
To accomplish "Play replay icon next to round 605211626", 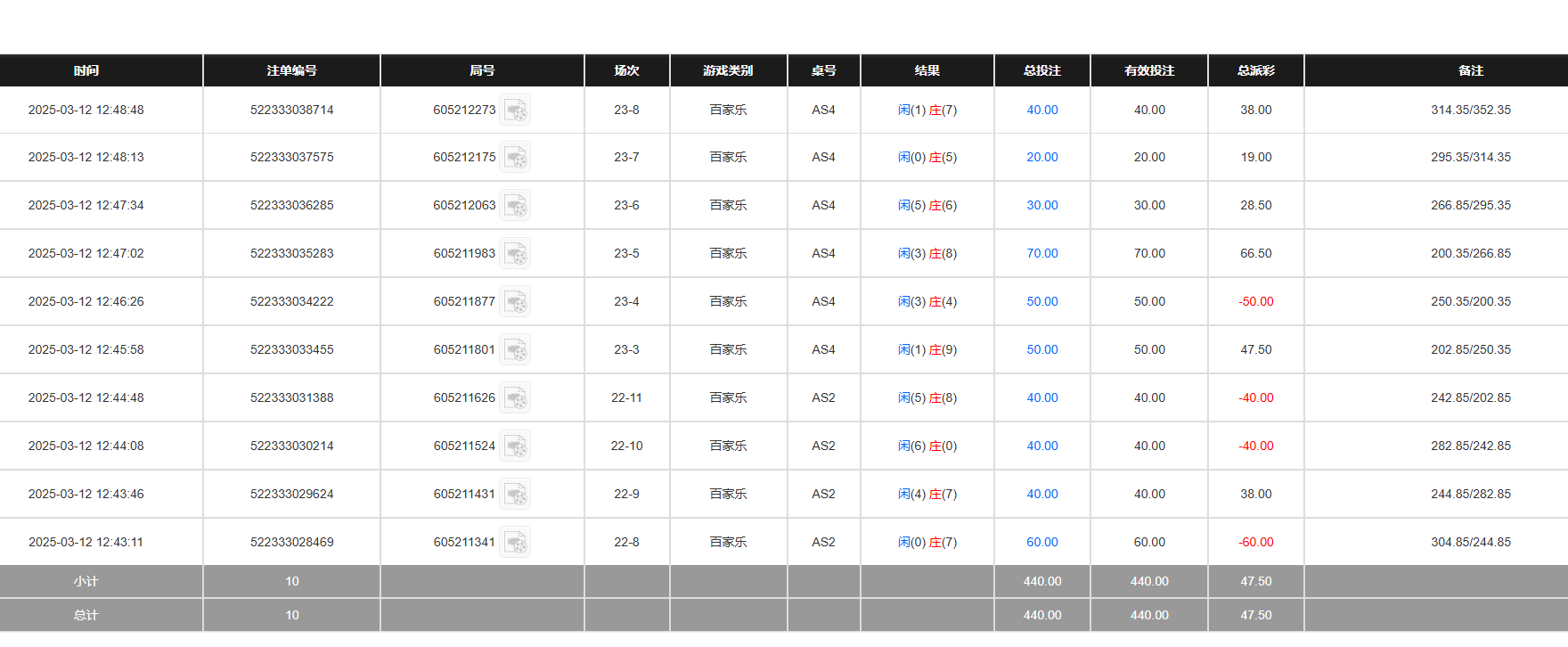I will point(515,398).
